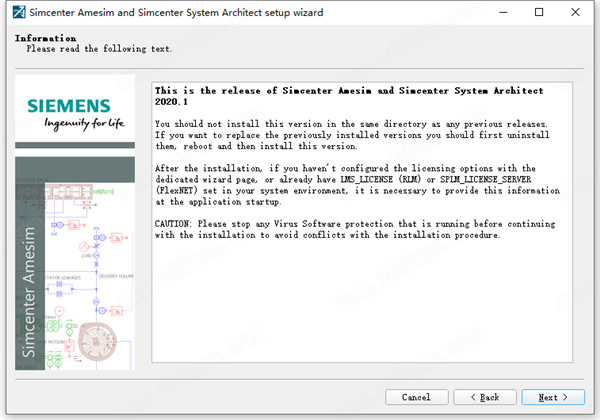
Task: Click inside the release information text box
Action: [x=362, y=222]
